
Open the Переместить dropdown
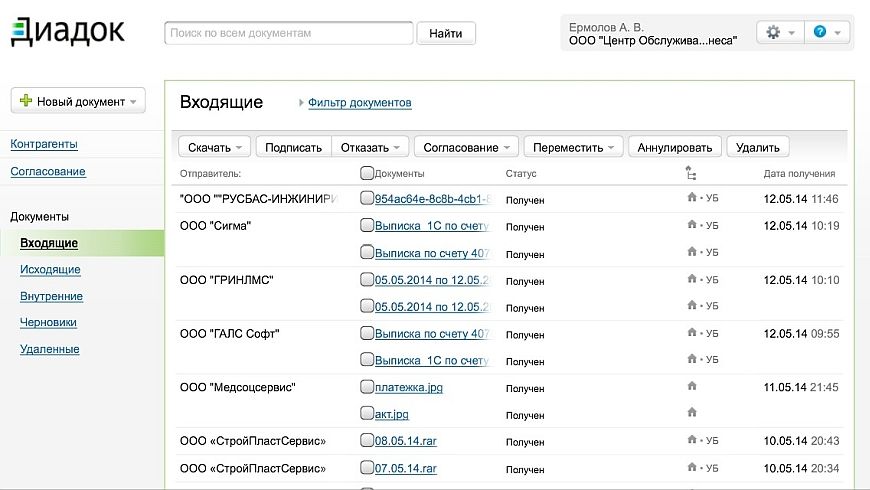(573, 147)
